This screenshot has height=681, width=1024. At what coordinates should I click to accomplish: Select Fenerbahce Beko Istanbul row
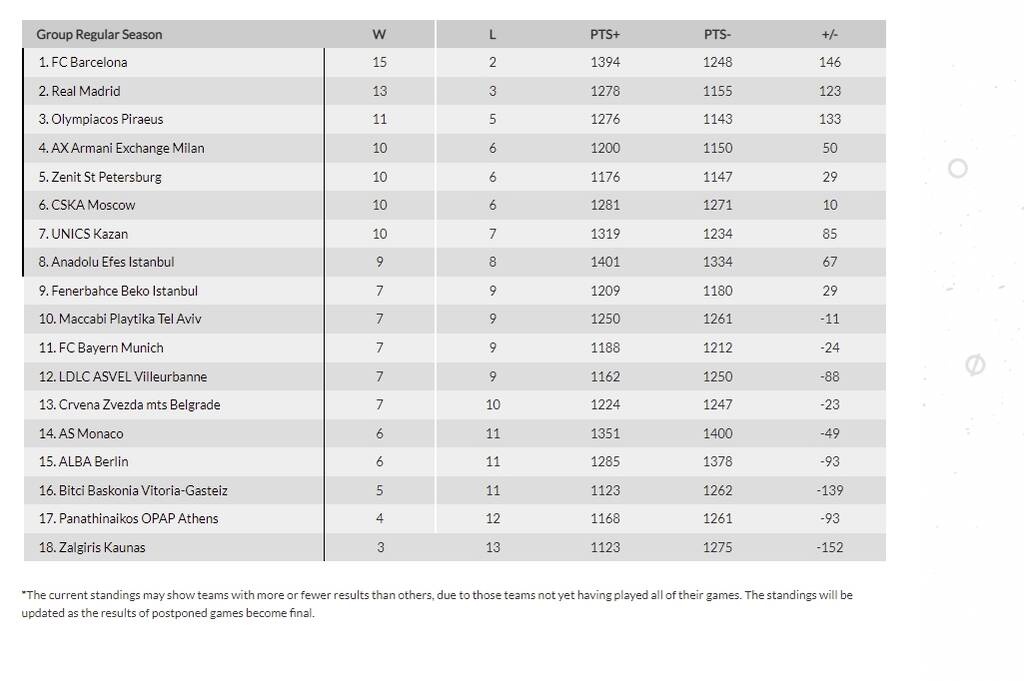(118, 291)
